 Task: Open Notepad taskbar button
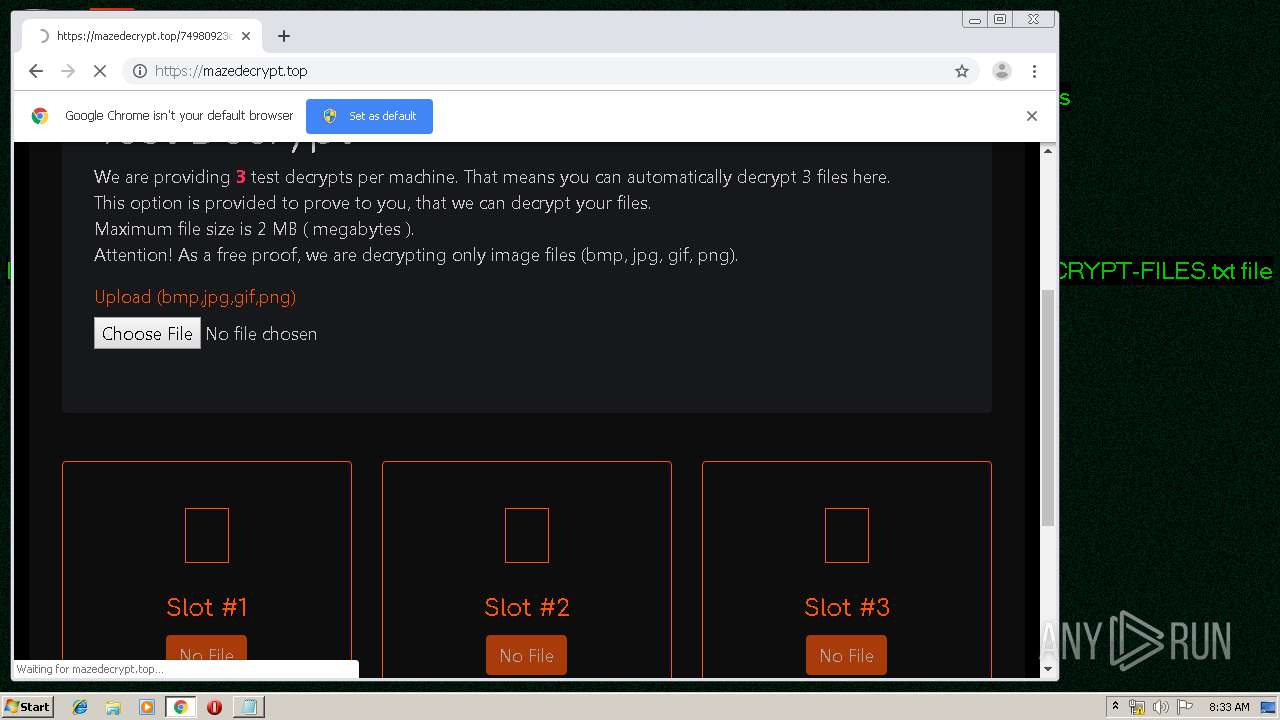tap(248, 707)
